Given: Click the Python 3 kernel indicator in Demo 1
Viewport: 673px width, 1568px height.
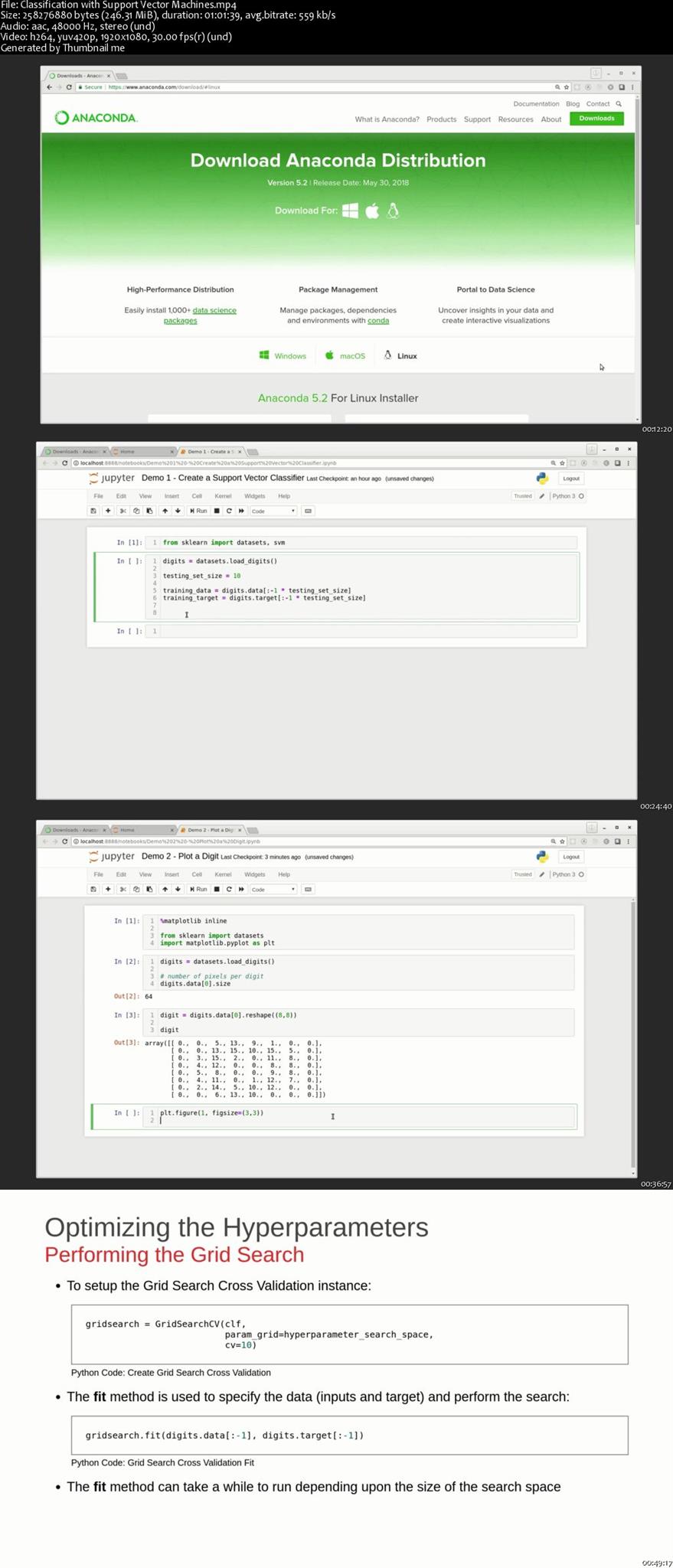Looking at the screenshot, I should [568, 496].
